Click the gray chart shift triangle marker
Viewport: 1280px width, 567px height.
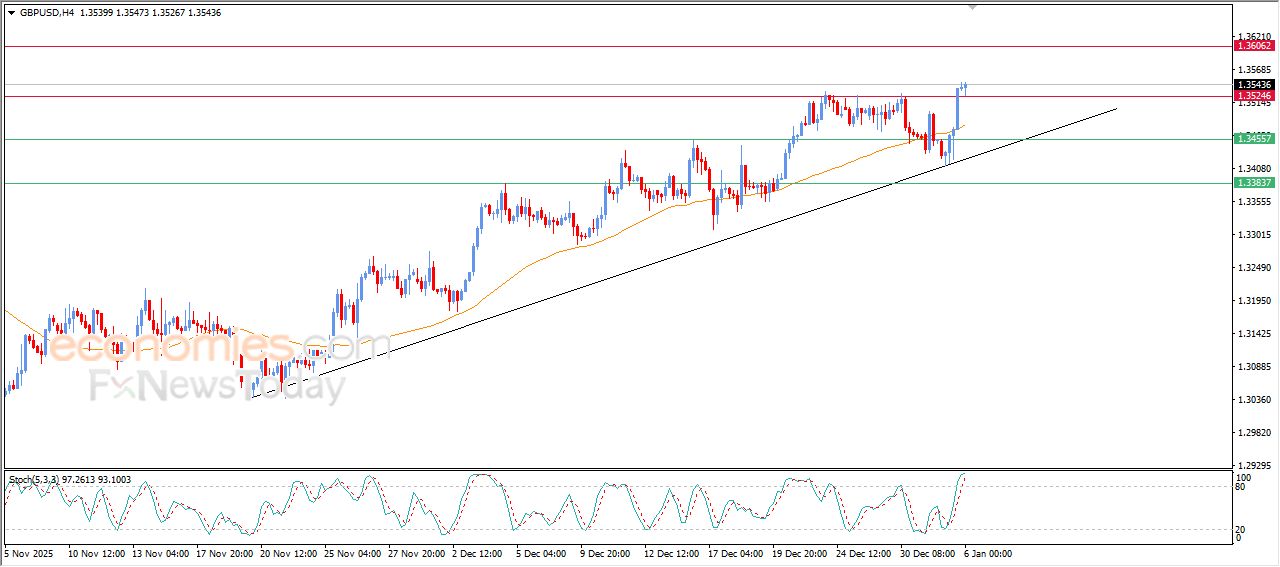pos(972,7)
